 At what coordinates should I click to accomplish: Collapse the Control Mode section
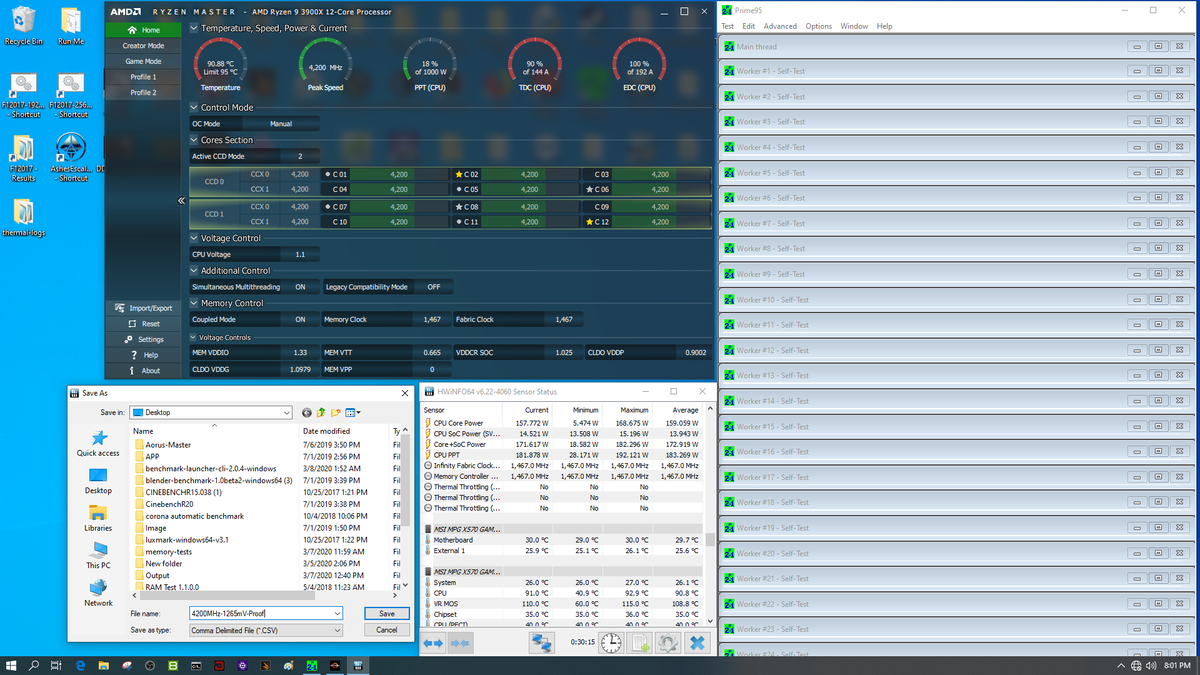click(194, 107)
